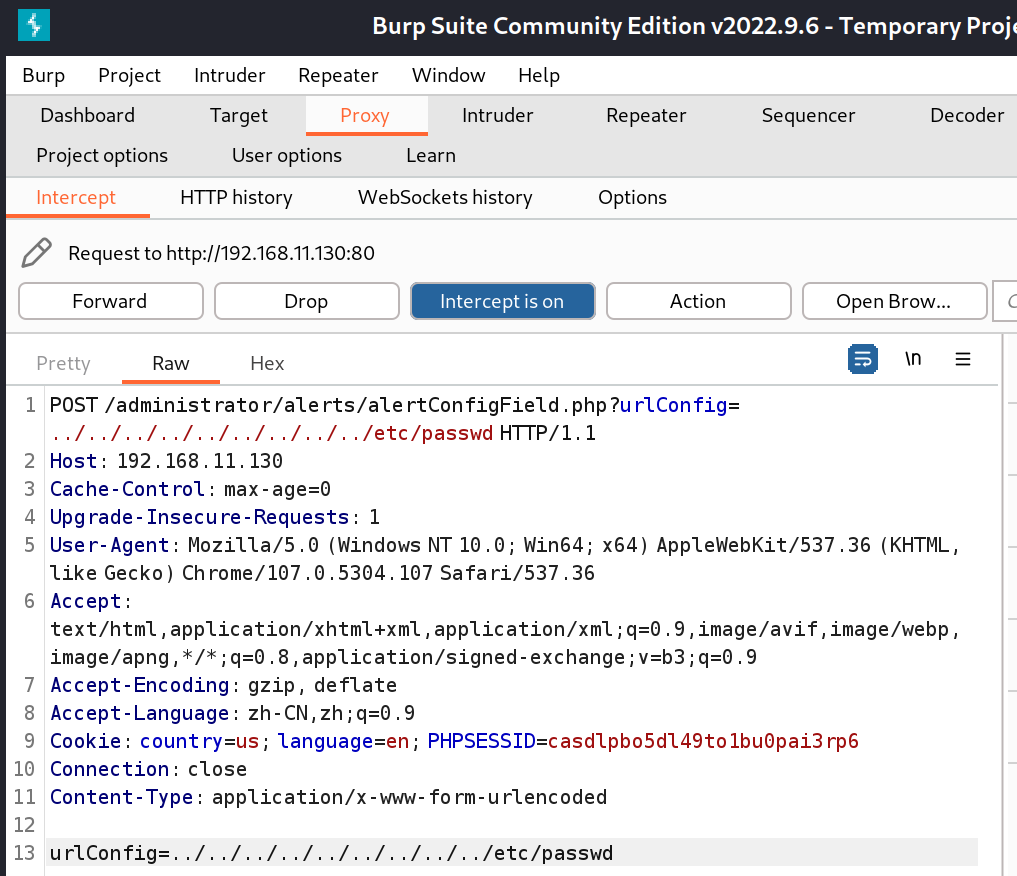
Task: Select the Raw view tab
Action: pyautogui.click(x=171, y=363)
